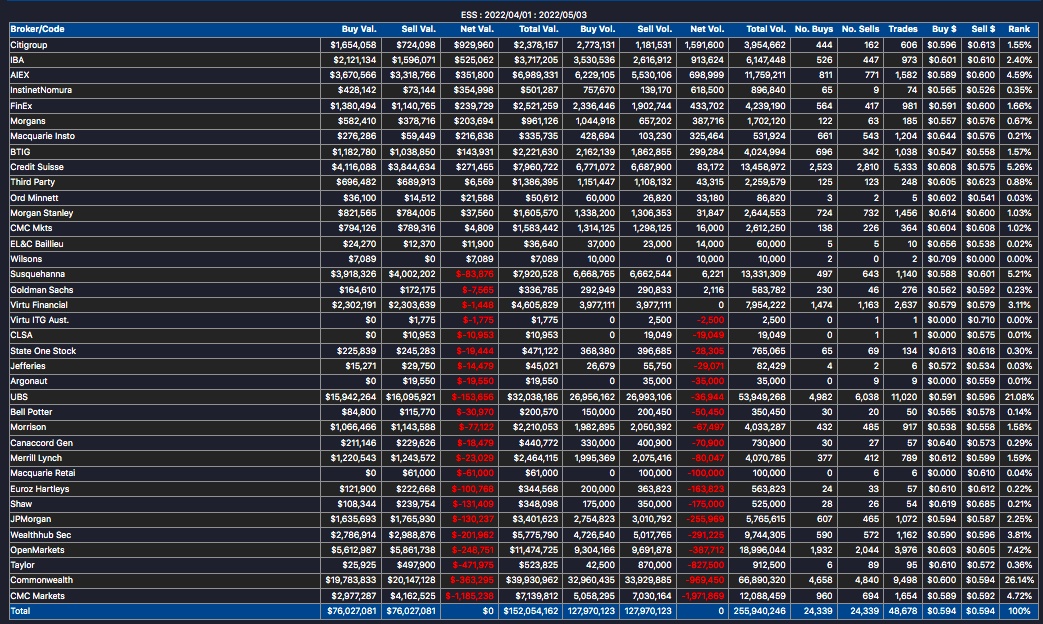Select the AIEX broker name
This screenshot has height=624, width=1043.
tap(20, 75)
